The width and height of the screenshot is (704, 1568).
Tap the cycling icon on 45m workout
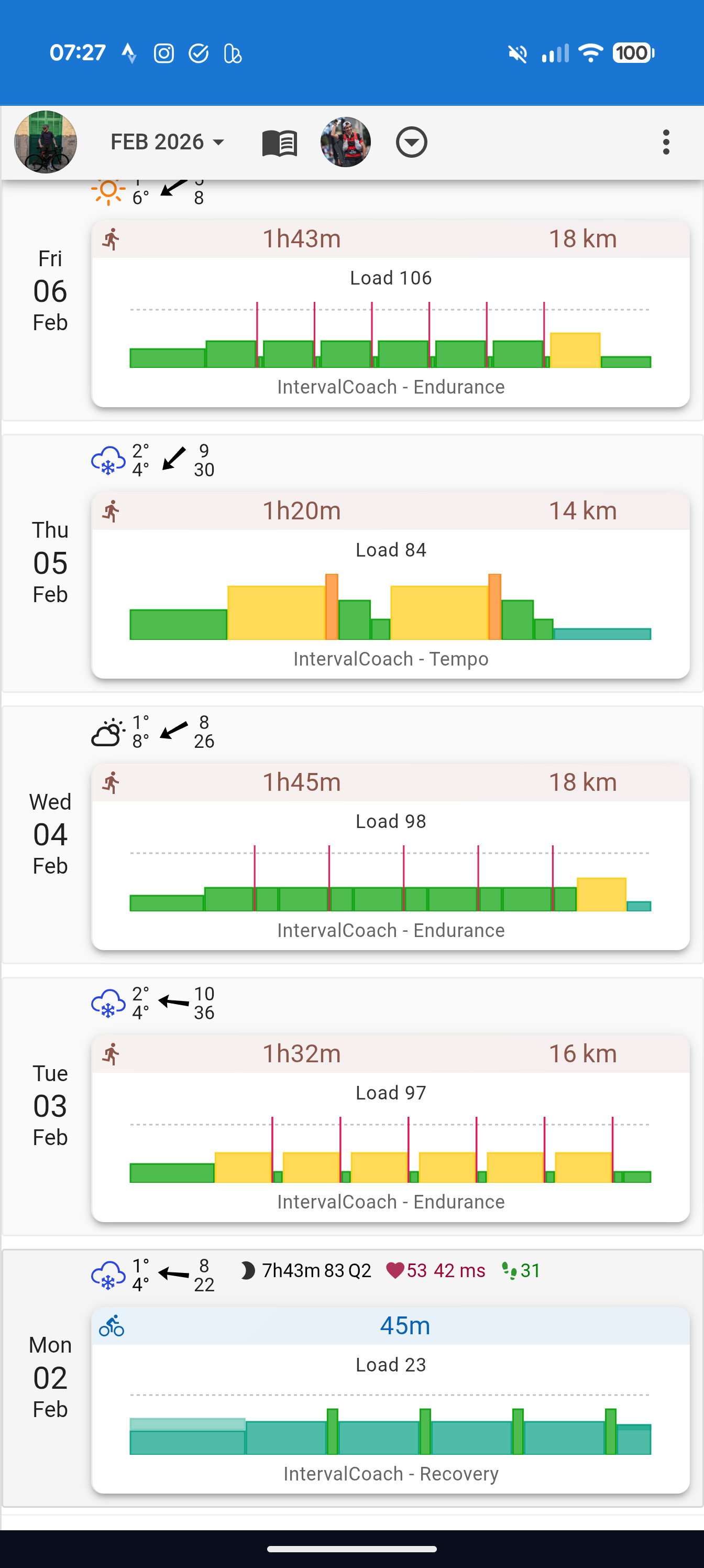pos(112,1326)
